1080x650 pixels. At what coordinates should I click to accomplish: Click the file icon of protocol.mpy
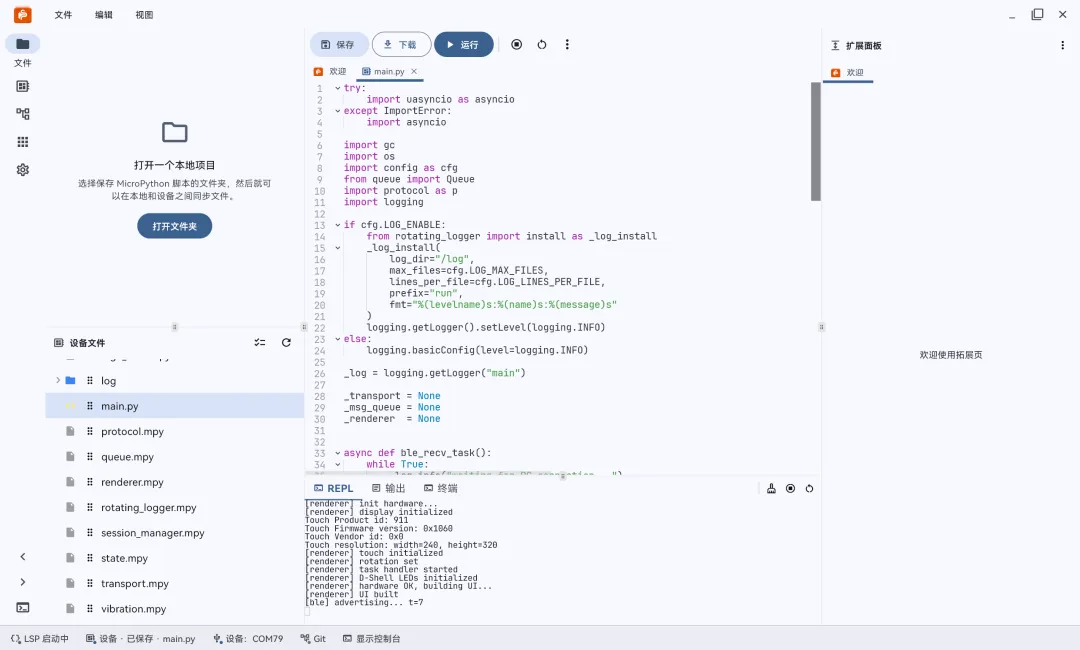coord(70,431)
